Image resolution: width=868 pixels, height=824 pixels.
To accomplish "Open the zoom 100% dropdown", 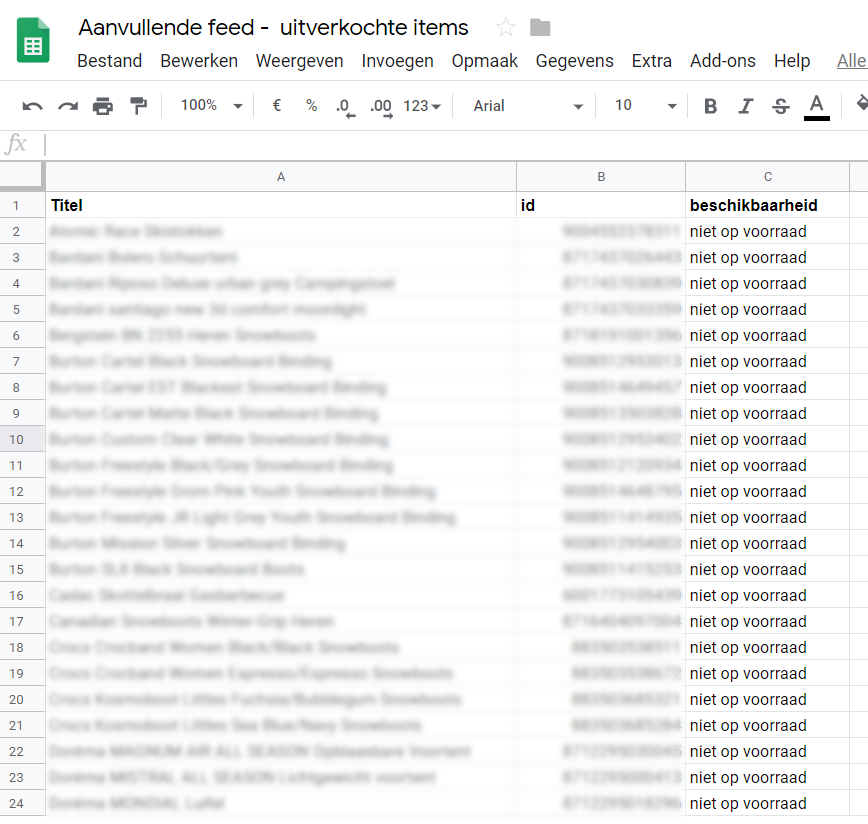I will tap(212, 105).
